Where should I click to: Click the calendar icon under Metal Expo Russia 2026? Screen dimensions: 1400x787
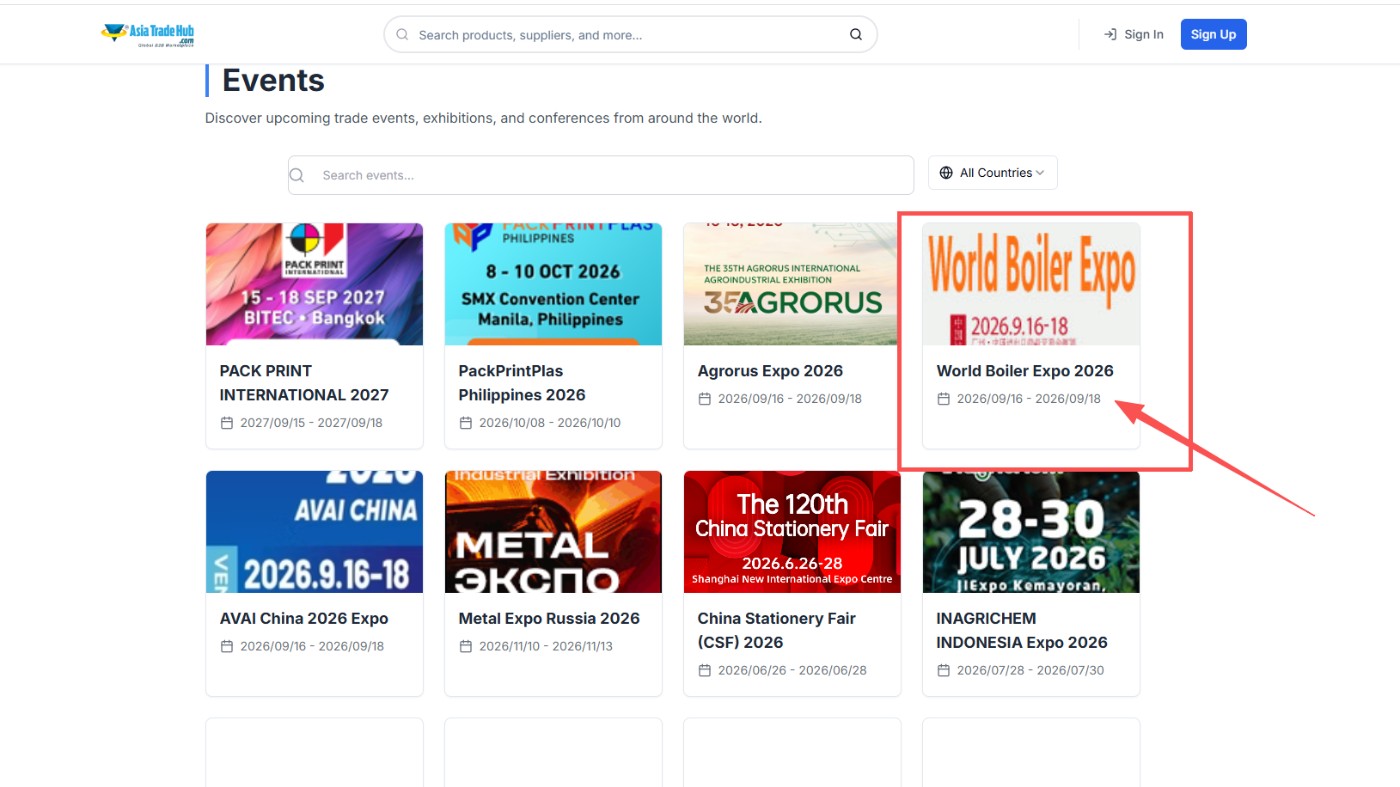click(466, 647)
